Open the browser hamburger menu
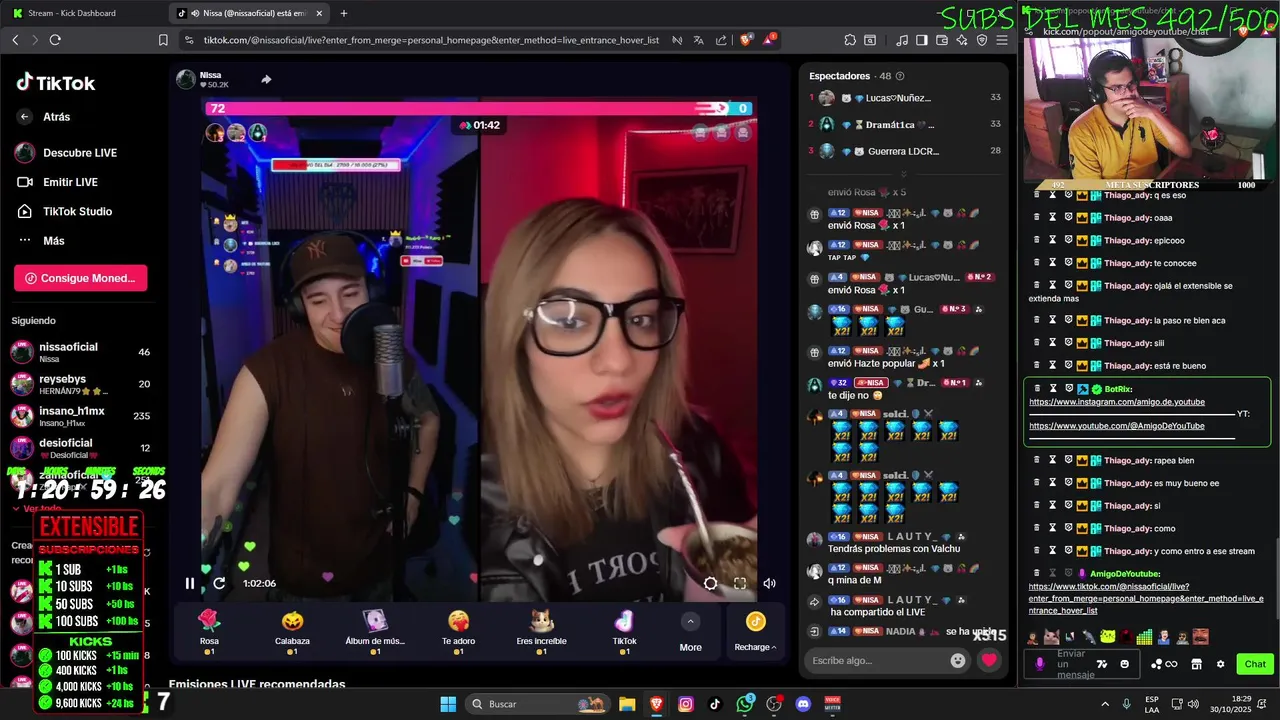Image resolution: width=1280 pixels, height=720 pixels. point(1002,40)
